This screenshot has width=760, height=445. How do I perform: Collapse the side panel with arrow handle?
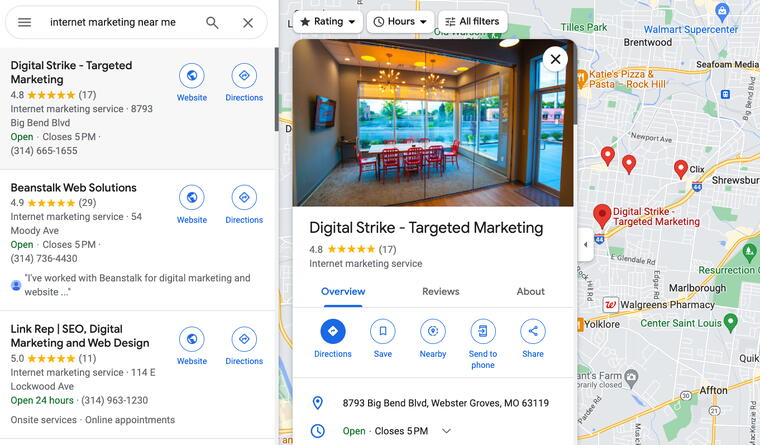pyautogui.click(x=585, y=244)
